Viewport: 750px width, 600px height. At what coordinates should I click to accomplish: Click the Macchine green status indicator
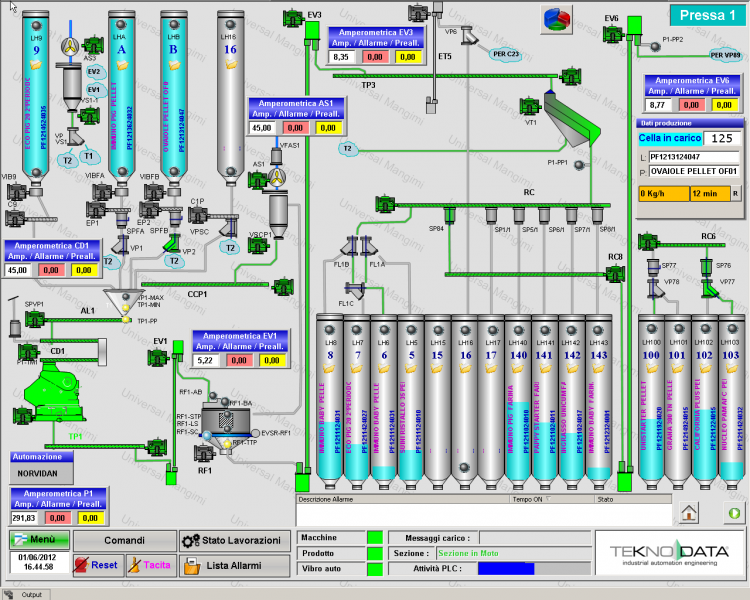point(375,538)
